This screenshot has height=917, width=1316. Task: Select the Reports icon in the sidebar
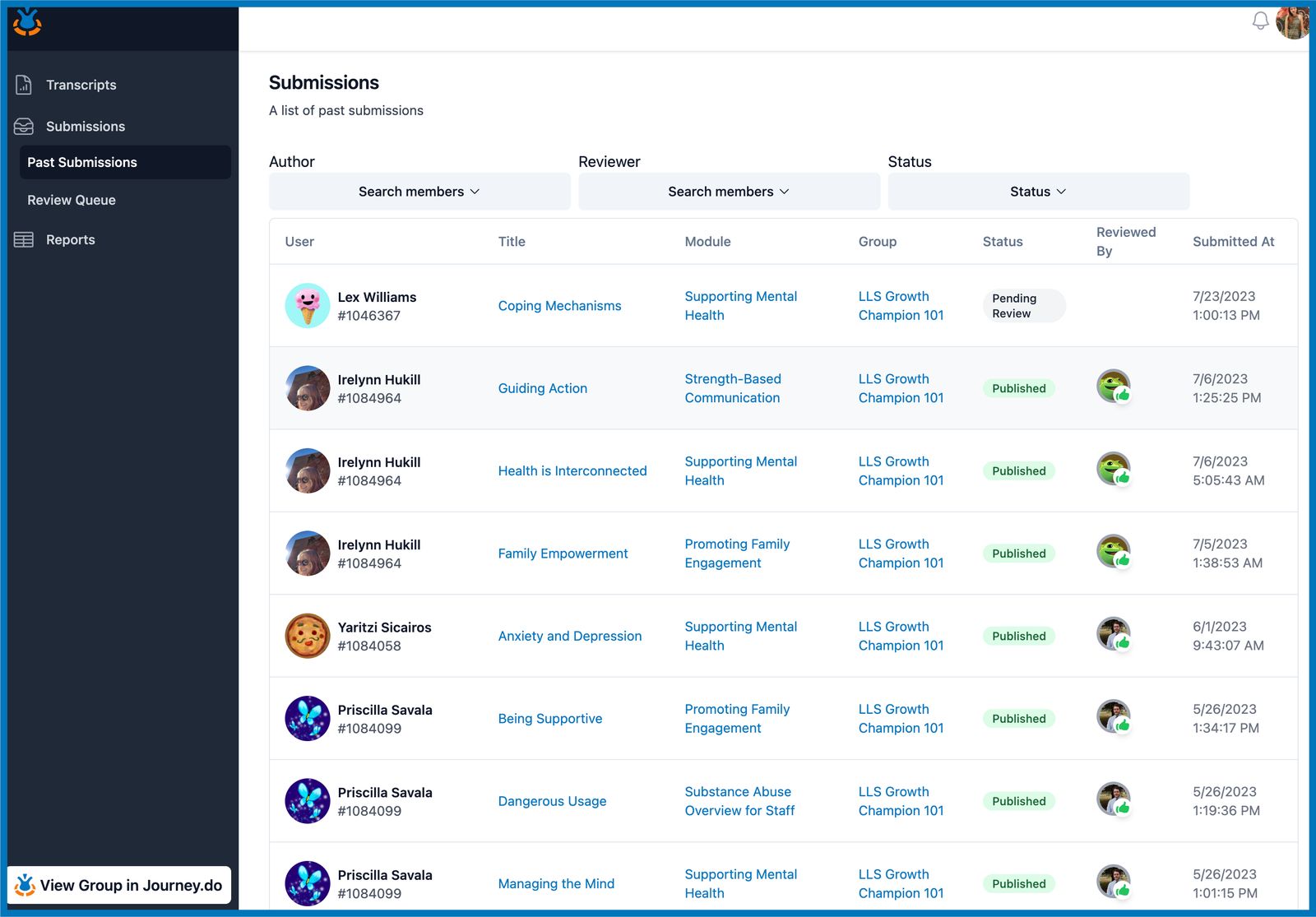[23, 239]
